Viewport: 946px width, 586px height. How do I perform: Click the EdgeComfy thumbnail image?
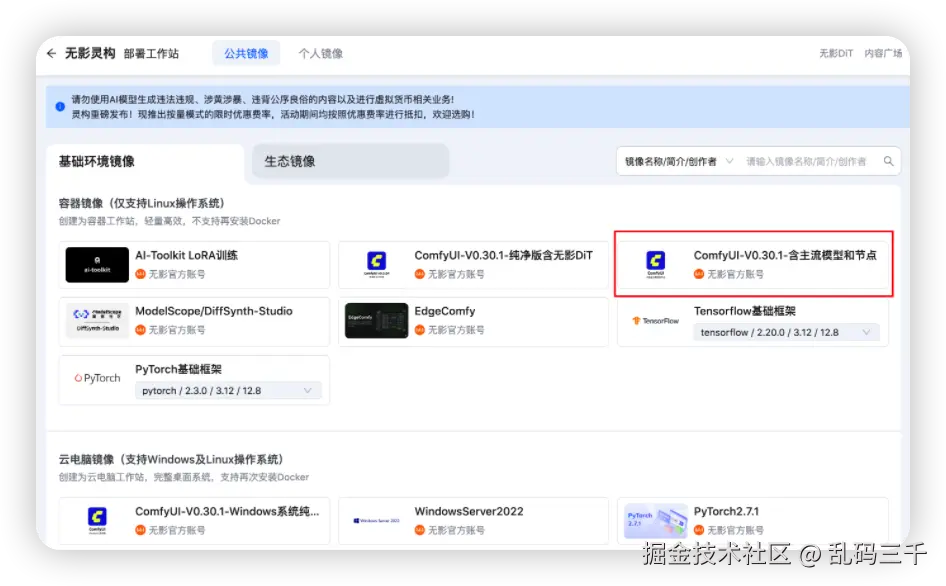pos(376,320)
